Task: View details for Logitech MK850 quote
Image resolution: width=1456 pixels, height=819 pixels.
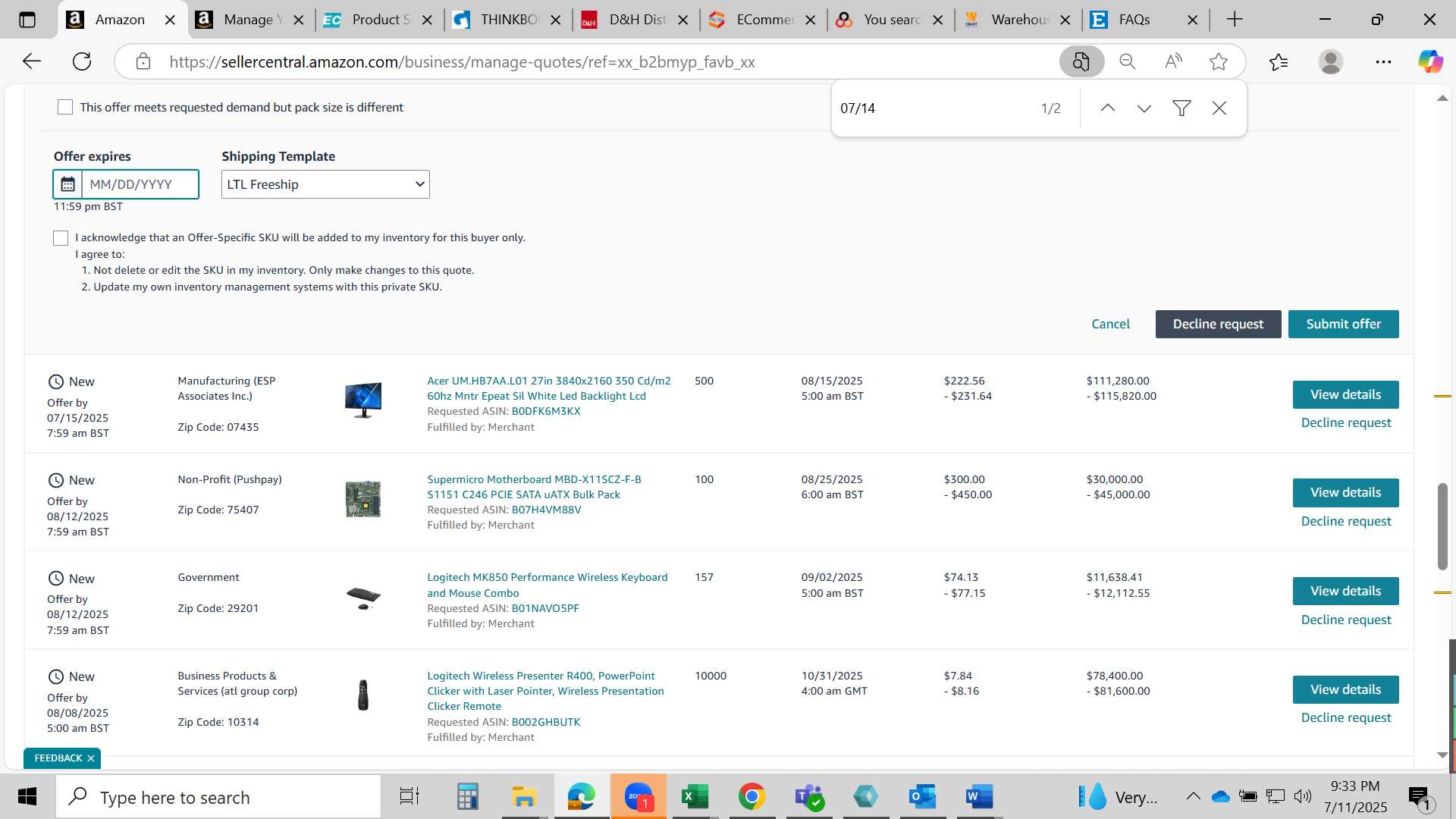Action: [x=1345, y=591]
